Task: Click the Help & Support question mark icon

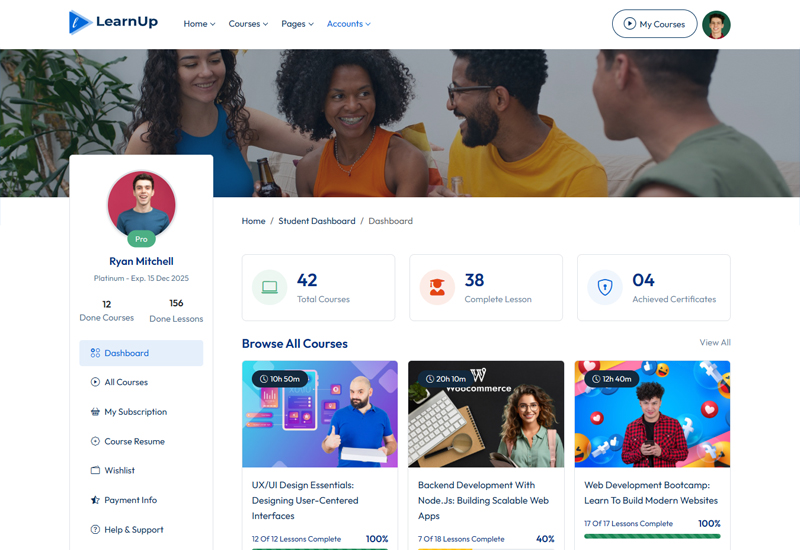Action: click(95, 530)
